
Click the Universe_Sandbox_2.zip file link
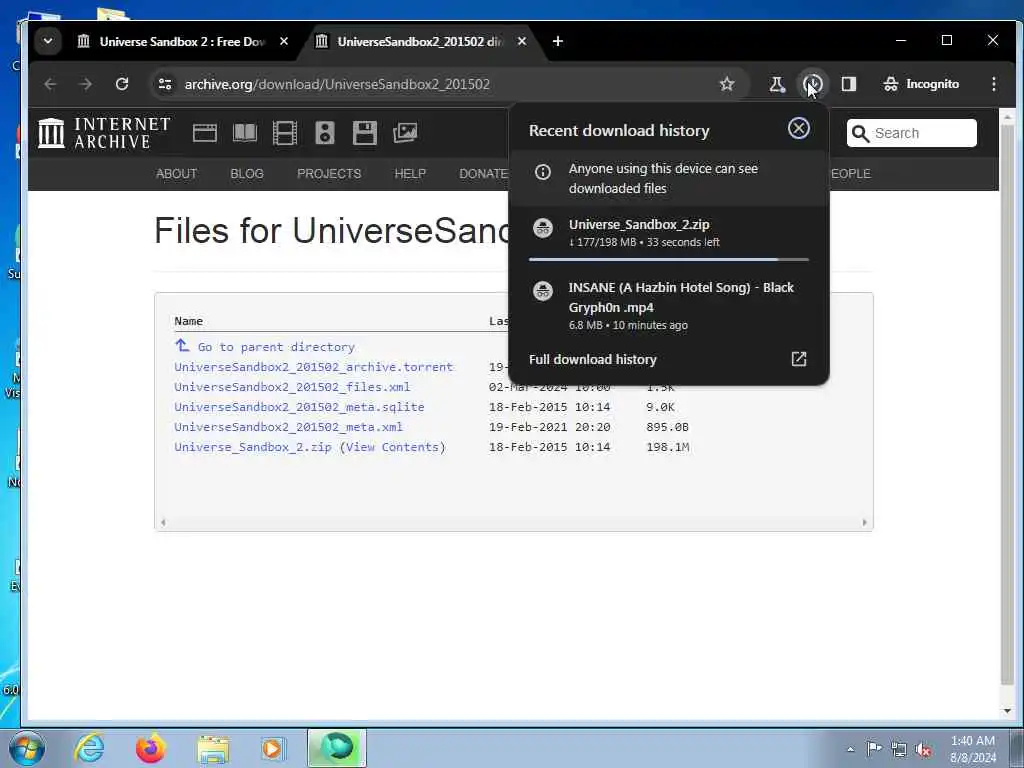click(253, 447)
